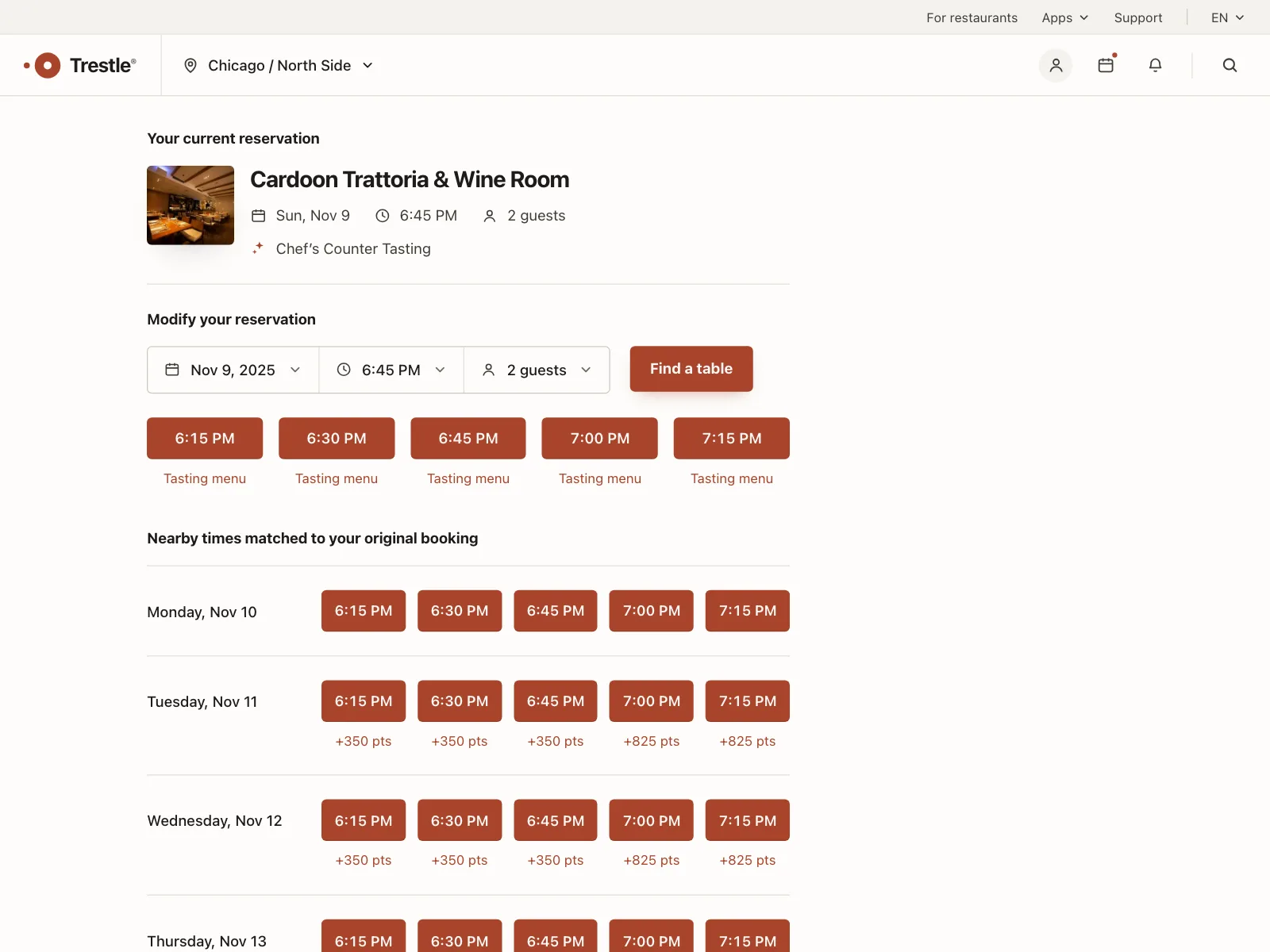Open the reservations calendar icon in header
Image resolution: width=1270 pixels, height=952 pixels.
1106,65
